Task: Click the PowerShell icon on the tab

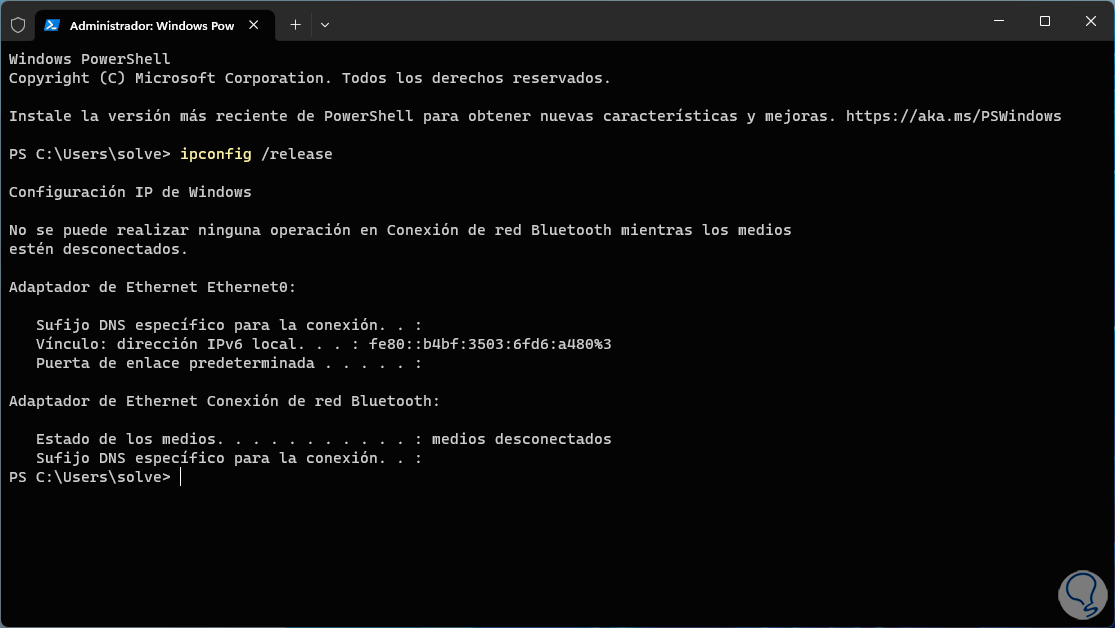Action: pos(51,25)
